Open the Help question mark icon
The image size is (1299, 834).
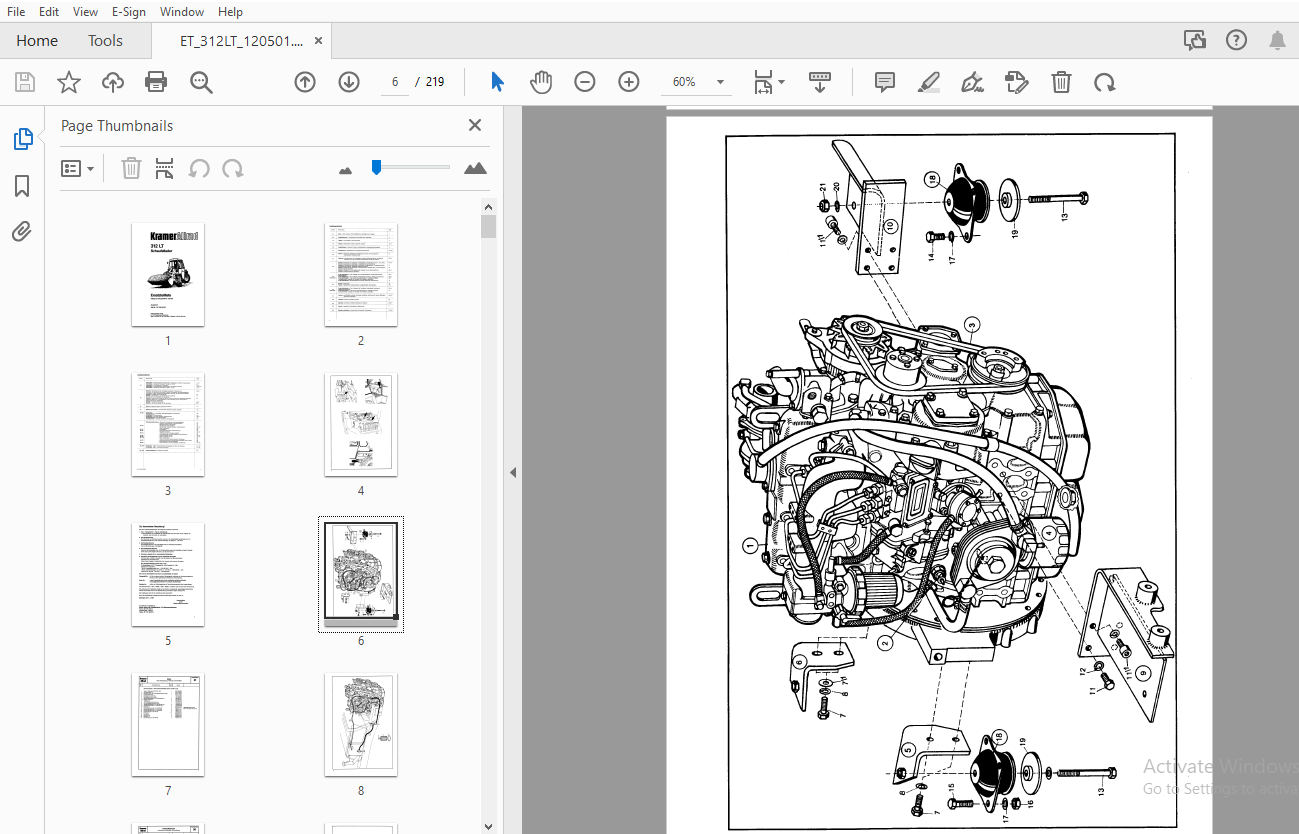pyautogui.click(x=1237, y=41)
